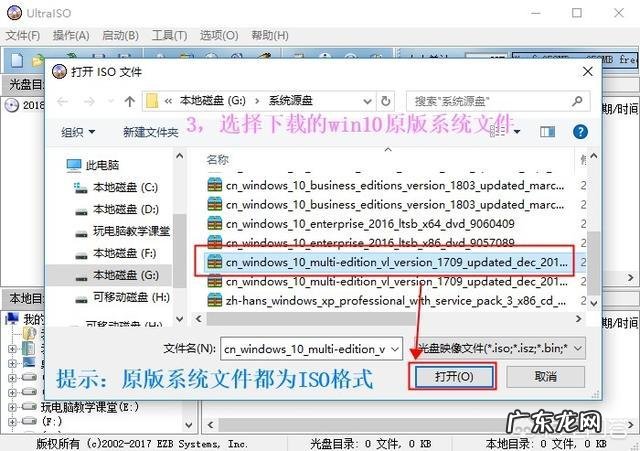Refresh the folder with the refresh icon
This screenshot has height=451, width=640.
(x=385, y=101)
